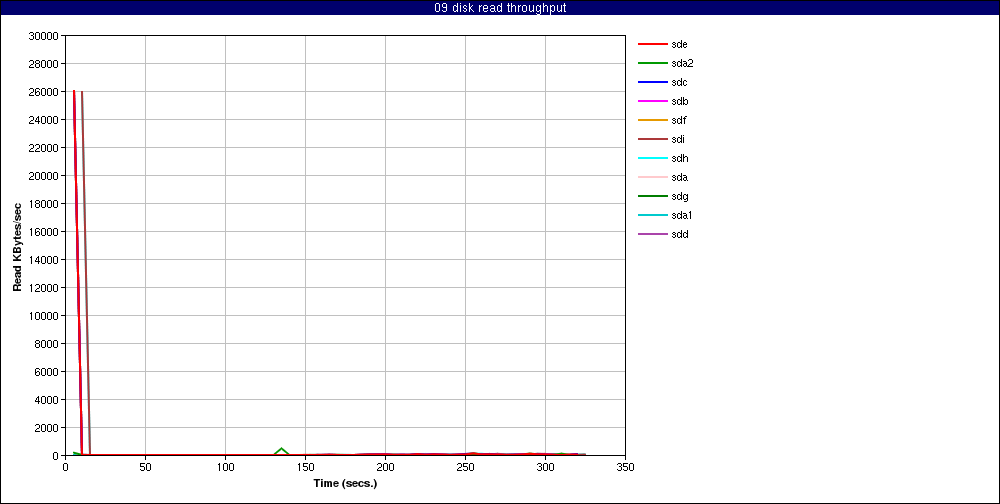Select the sdb legend label
This screenshot has width=1000, height=504.
pos(679,101)
